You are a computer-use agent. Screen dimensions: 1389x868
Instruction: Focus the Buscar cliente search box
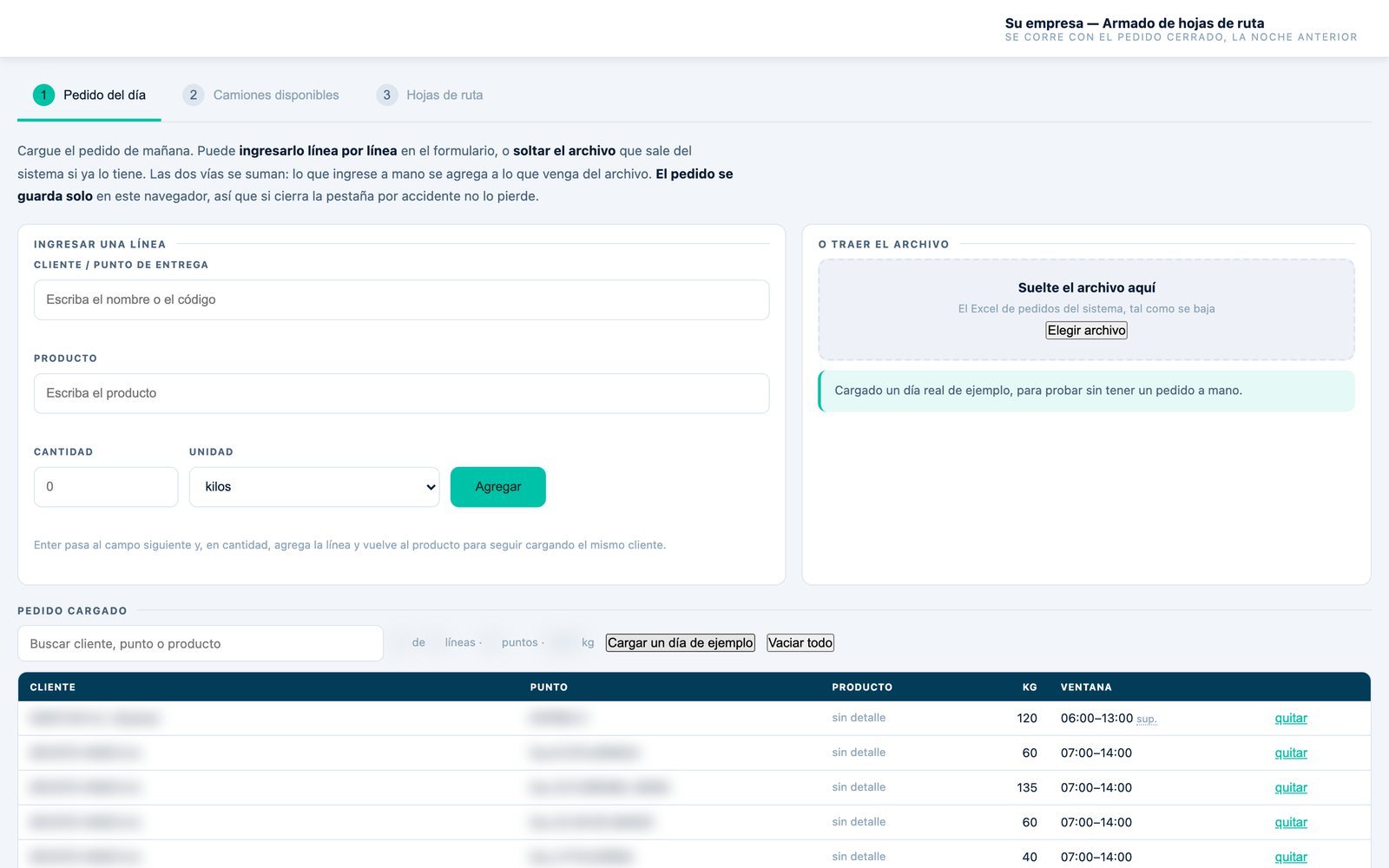tap(201, 643)
